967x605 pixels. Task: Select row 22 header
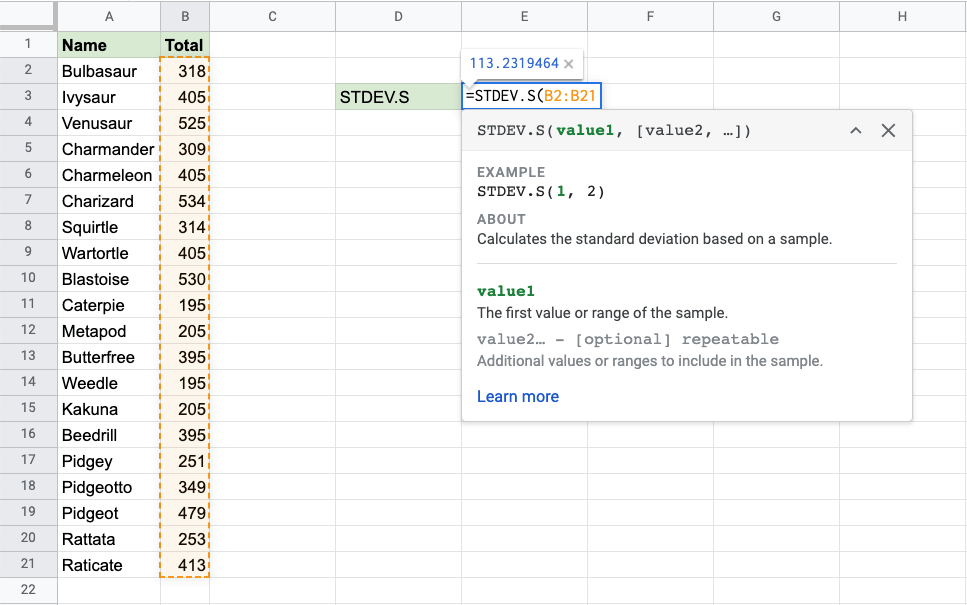pos(28,591)
